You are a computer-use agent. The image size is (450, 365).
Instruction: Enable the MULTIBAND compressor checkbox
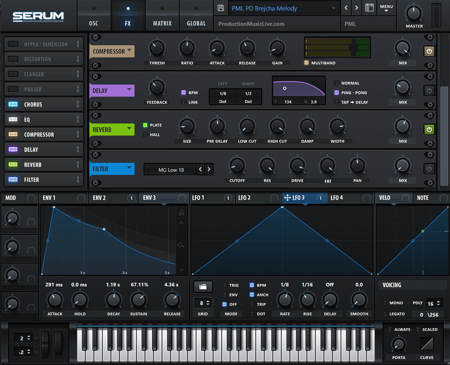[x=306, y=63]
